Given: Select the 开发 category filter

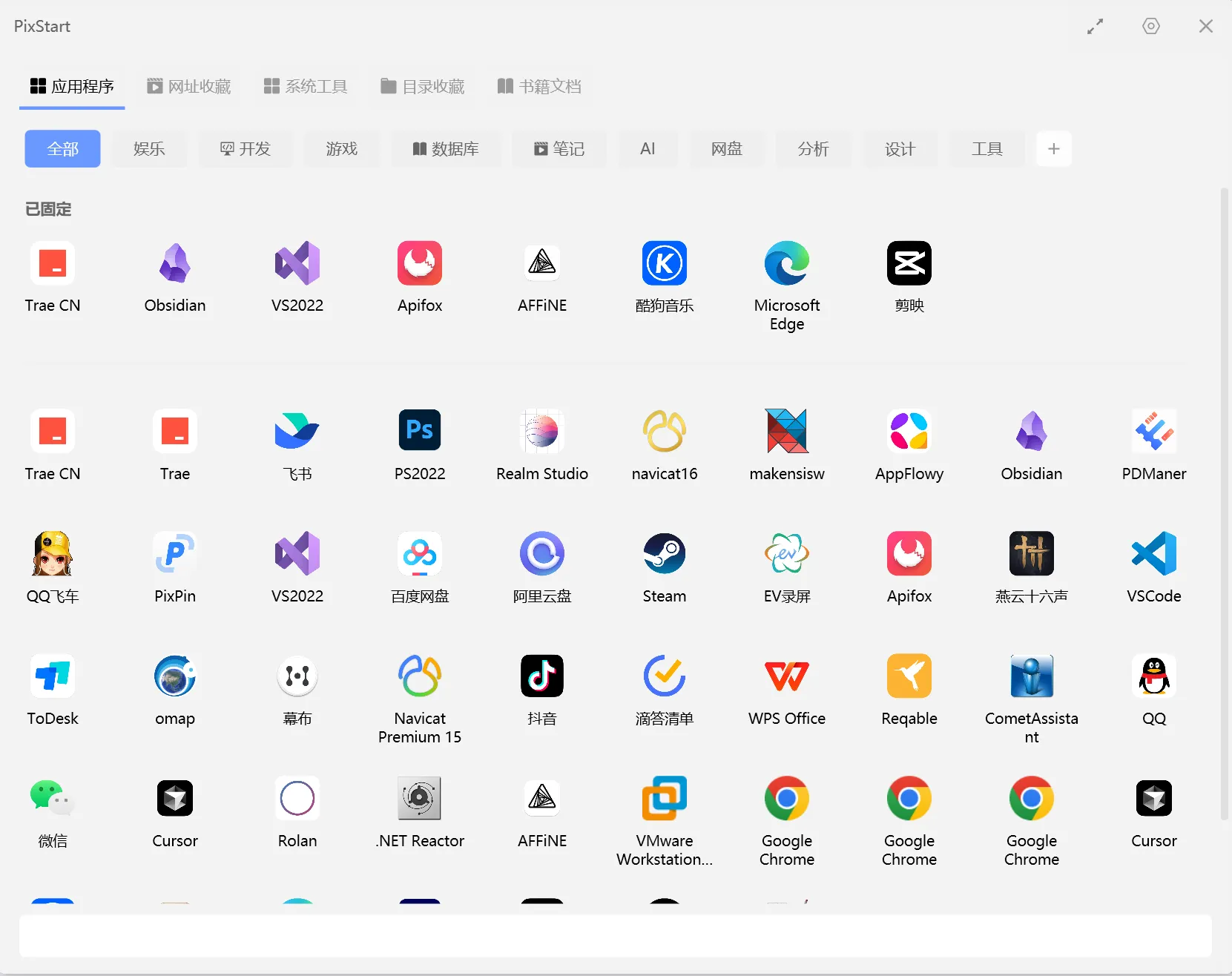Looking at the screenshot, I should 245,148.
